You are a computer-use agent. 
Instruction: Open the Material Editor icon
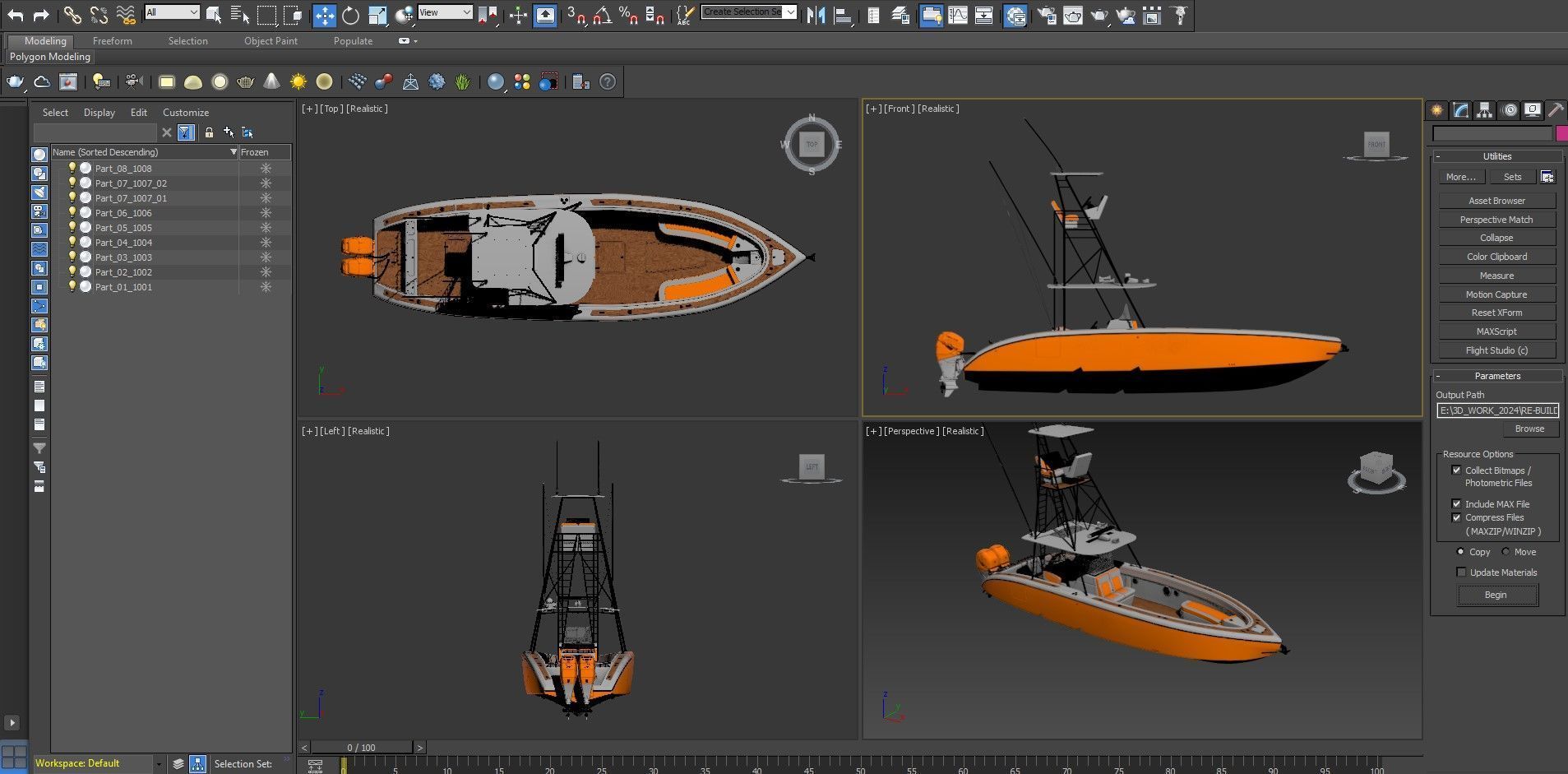(x=1015, y=15)
